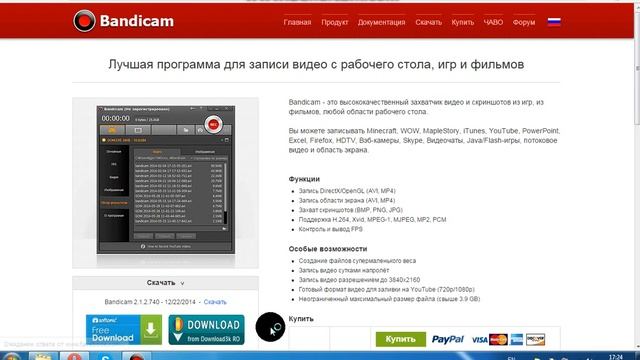Click the Bandicam application screenshot thumbnail

tap(166, 180)
